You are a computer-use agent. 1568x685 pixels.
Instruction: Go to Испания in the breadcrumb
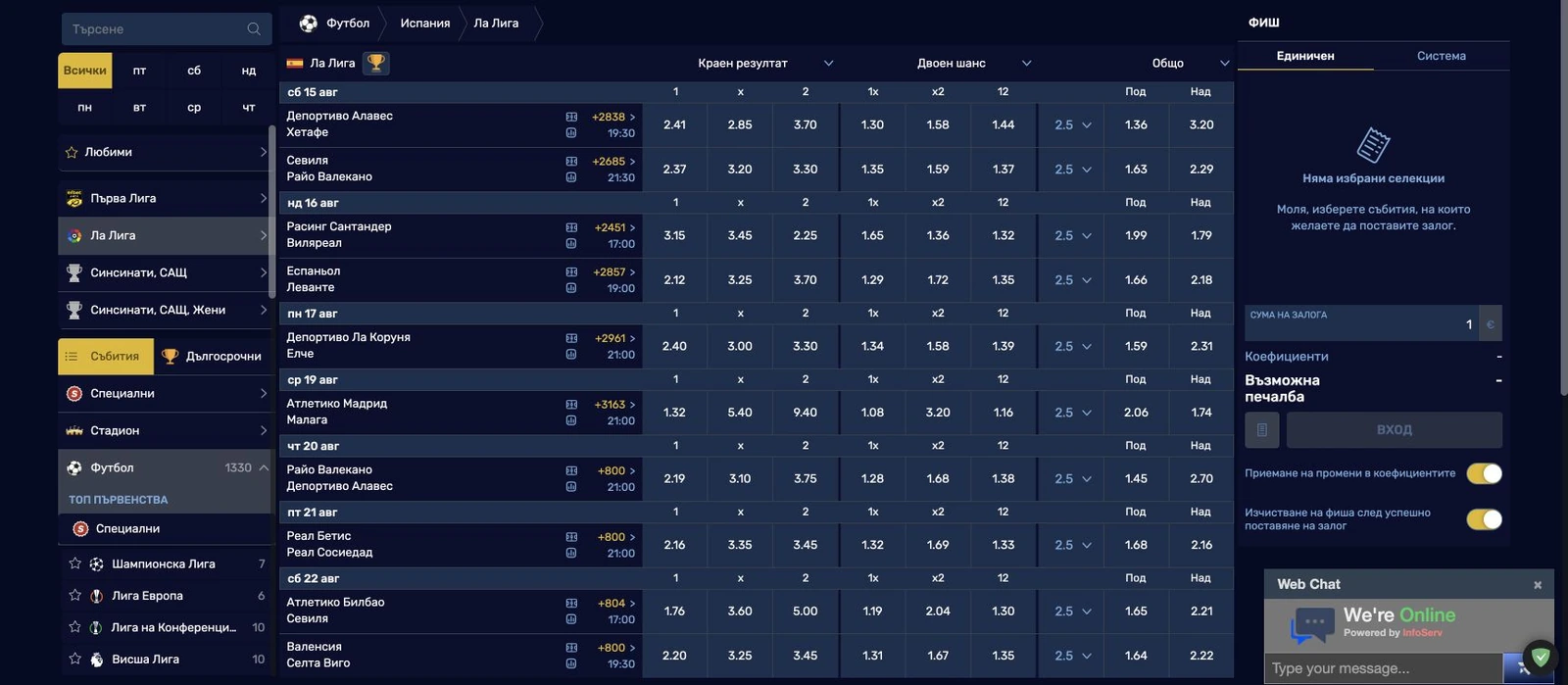[x=425, y=23]
